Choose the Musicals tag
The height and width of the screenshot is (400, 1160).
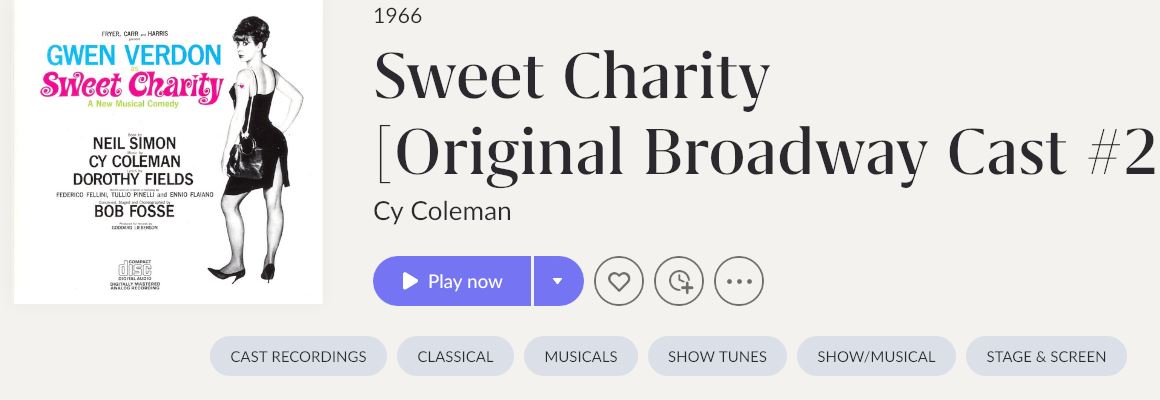(x=581, y=356)
